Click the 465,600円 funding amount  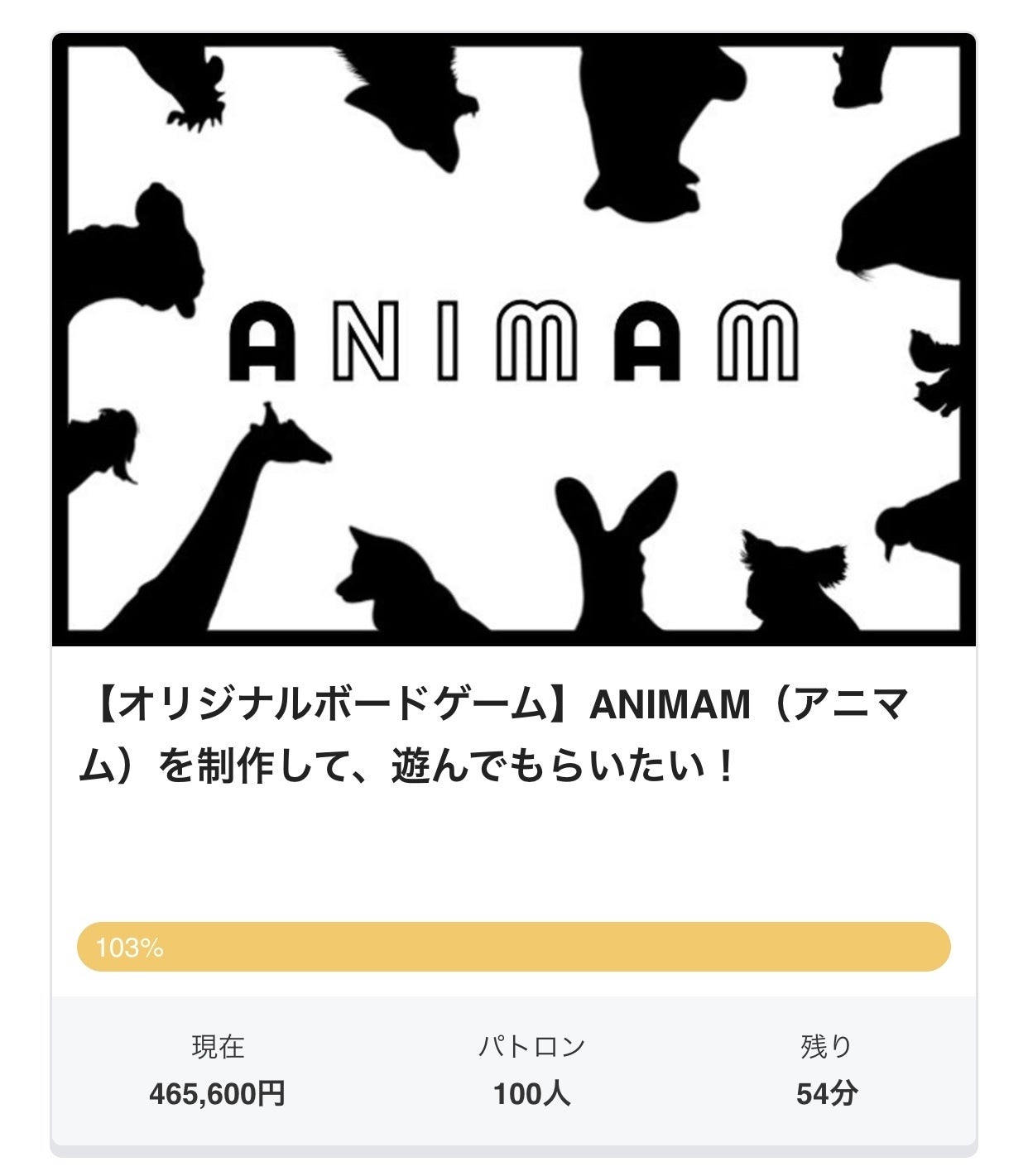[x=218, y=1094]
